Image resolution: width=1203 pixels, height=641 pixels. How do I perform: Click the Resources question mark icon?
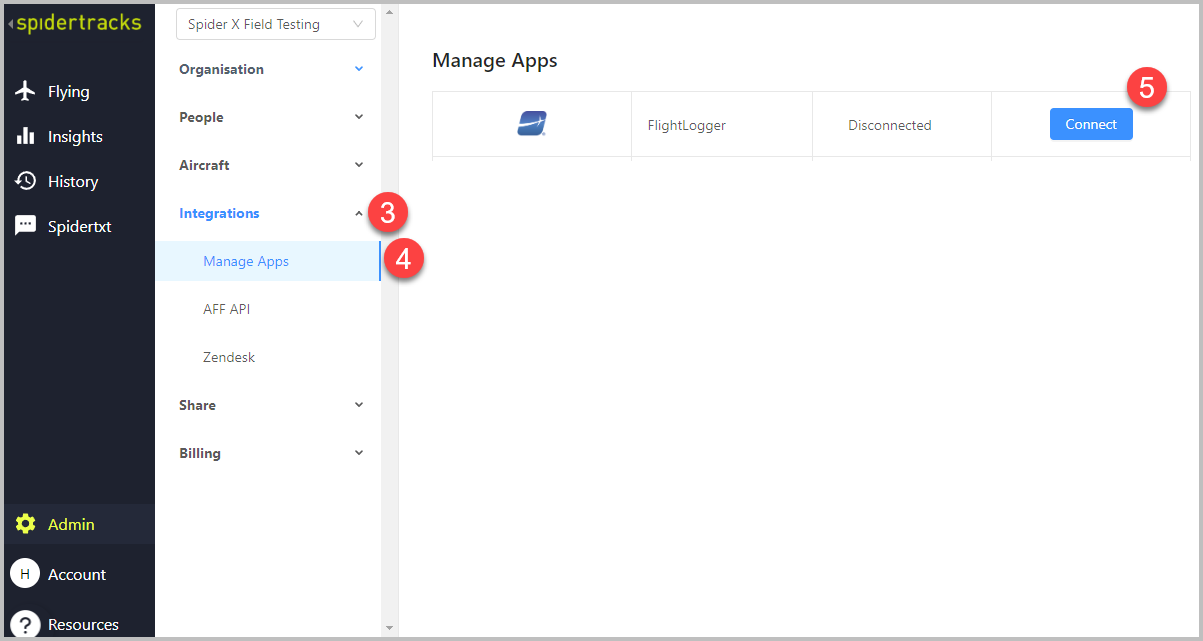(x=25, y=624)
